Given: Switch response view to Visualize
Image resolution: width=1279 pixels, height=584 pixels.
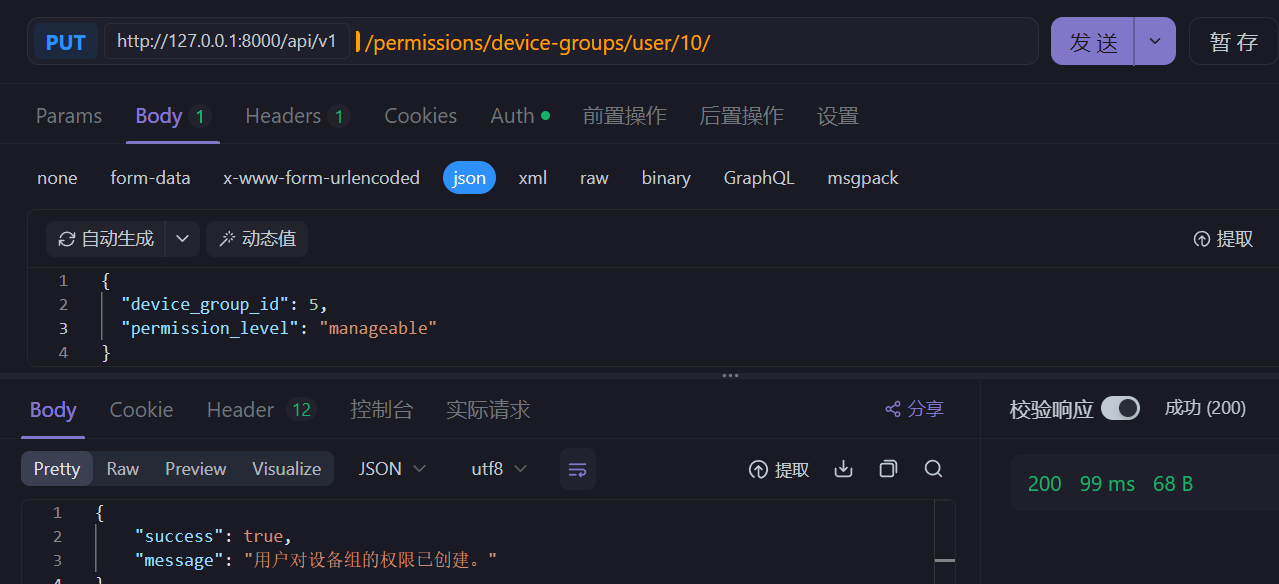Looking at the screenshot, I should [x=286, y=469].
